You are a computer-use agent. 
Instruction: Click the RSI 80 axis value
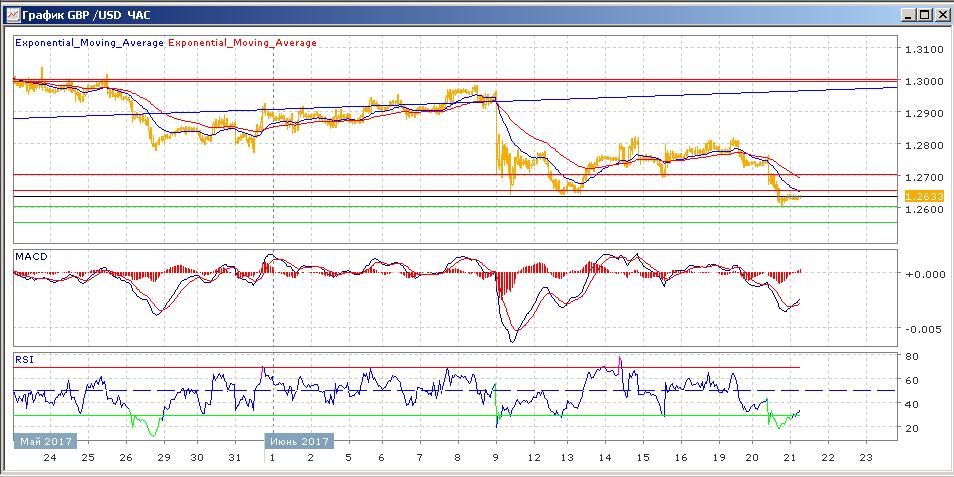[912, 356]
